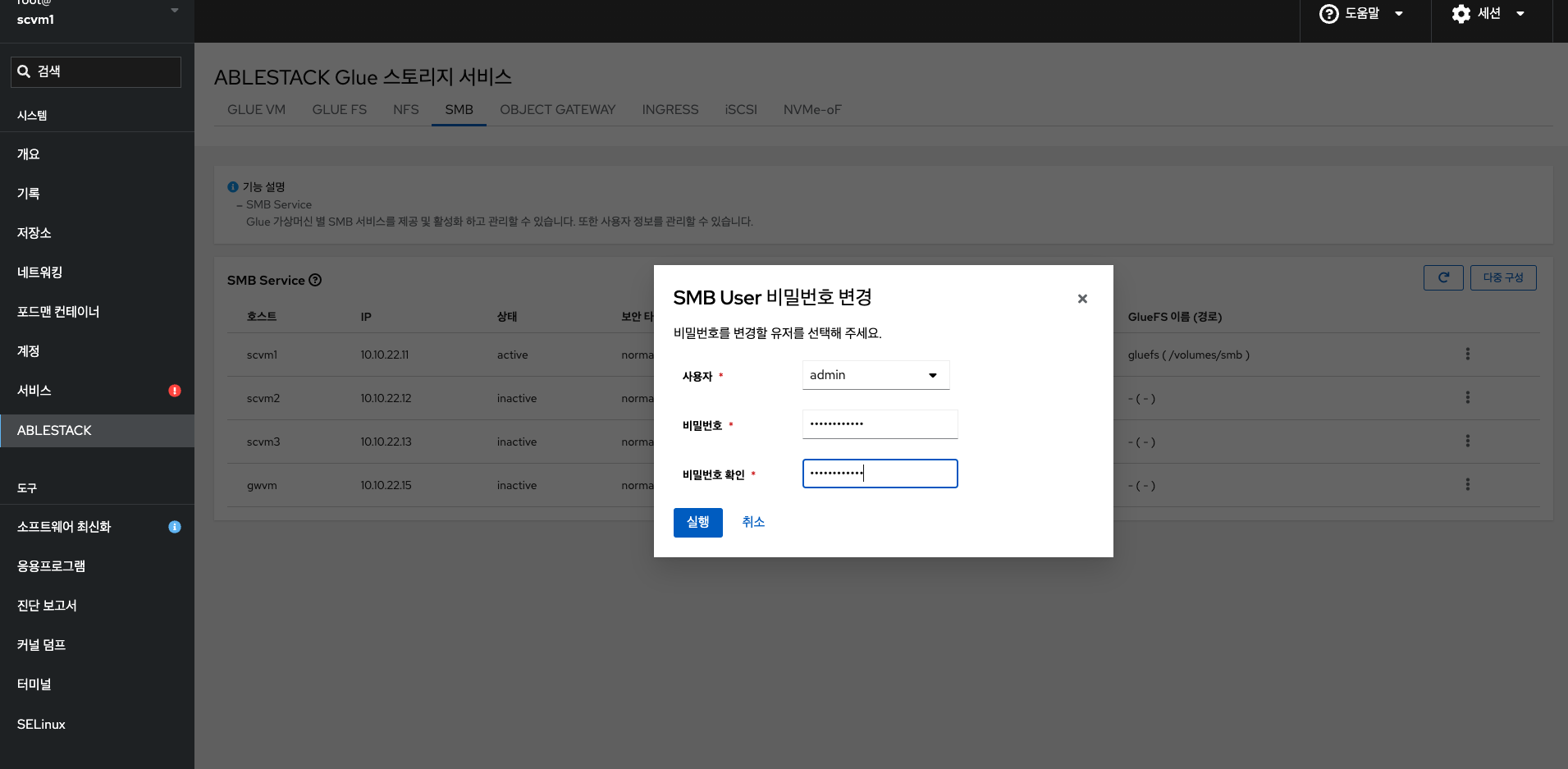
Task: Click the 검색 search box in sidebar
Action: click(x=96, y=71)
